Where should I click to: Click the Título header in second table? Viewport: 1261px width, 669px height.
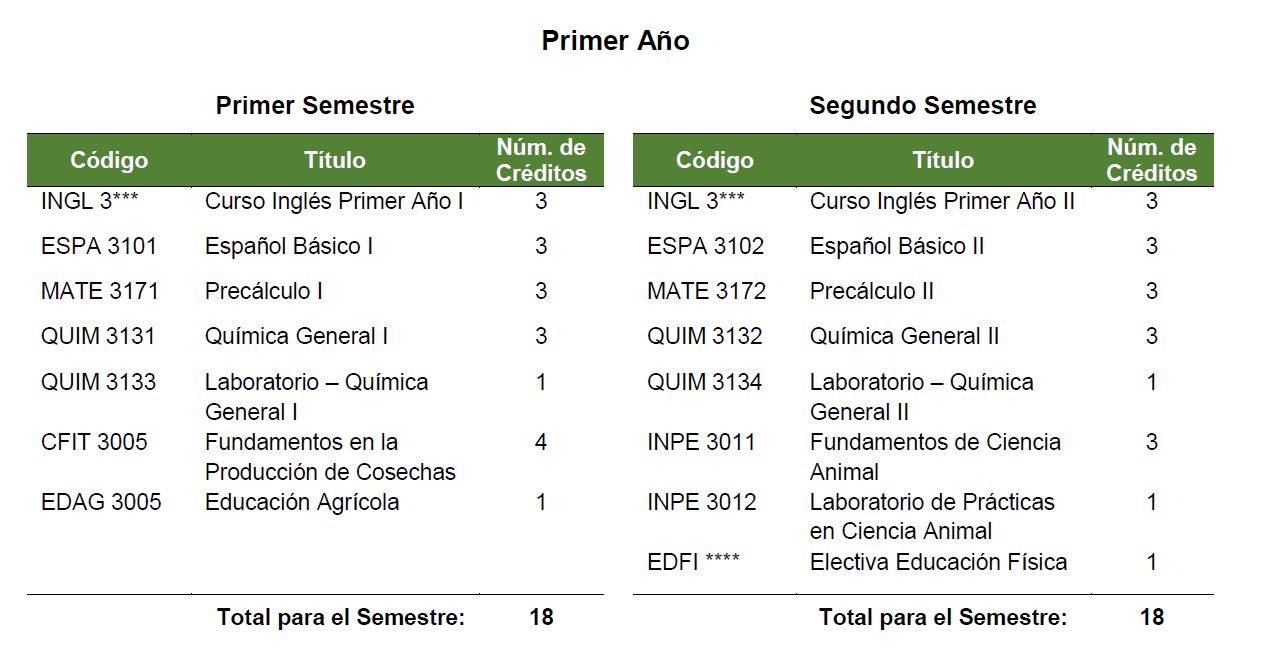(943, 160)
